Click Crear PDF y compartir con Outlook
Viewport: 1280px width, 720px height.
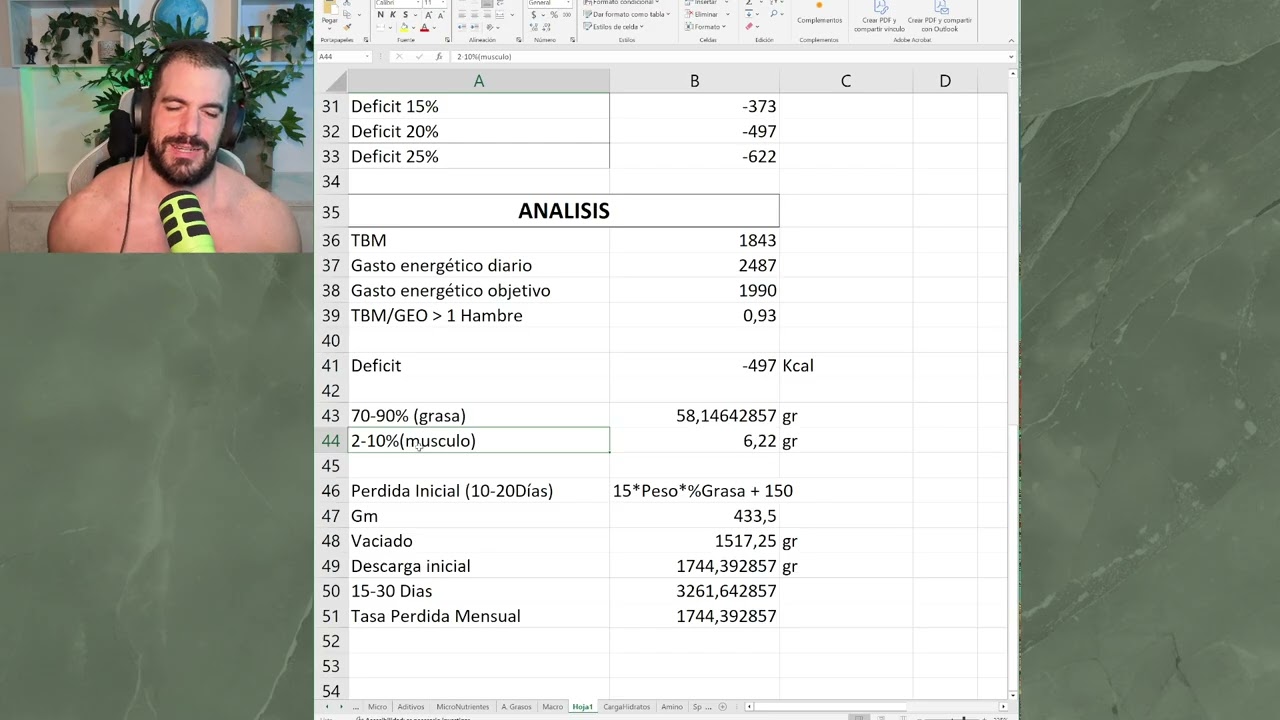pos(939,17)
